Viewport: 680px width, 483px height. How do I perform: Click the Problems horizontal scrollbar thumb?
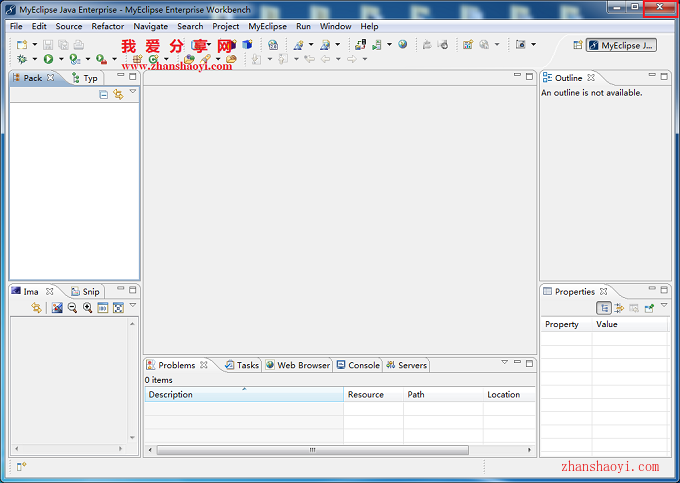pyautogui.click(x=312, y=450)
